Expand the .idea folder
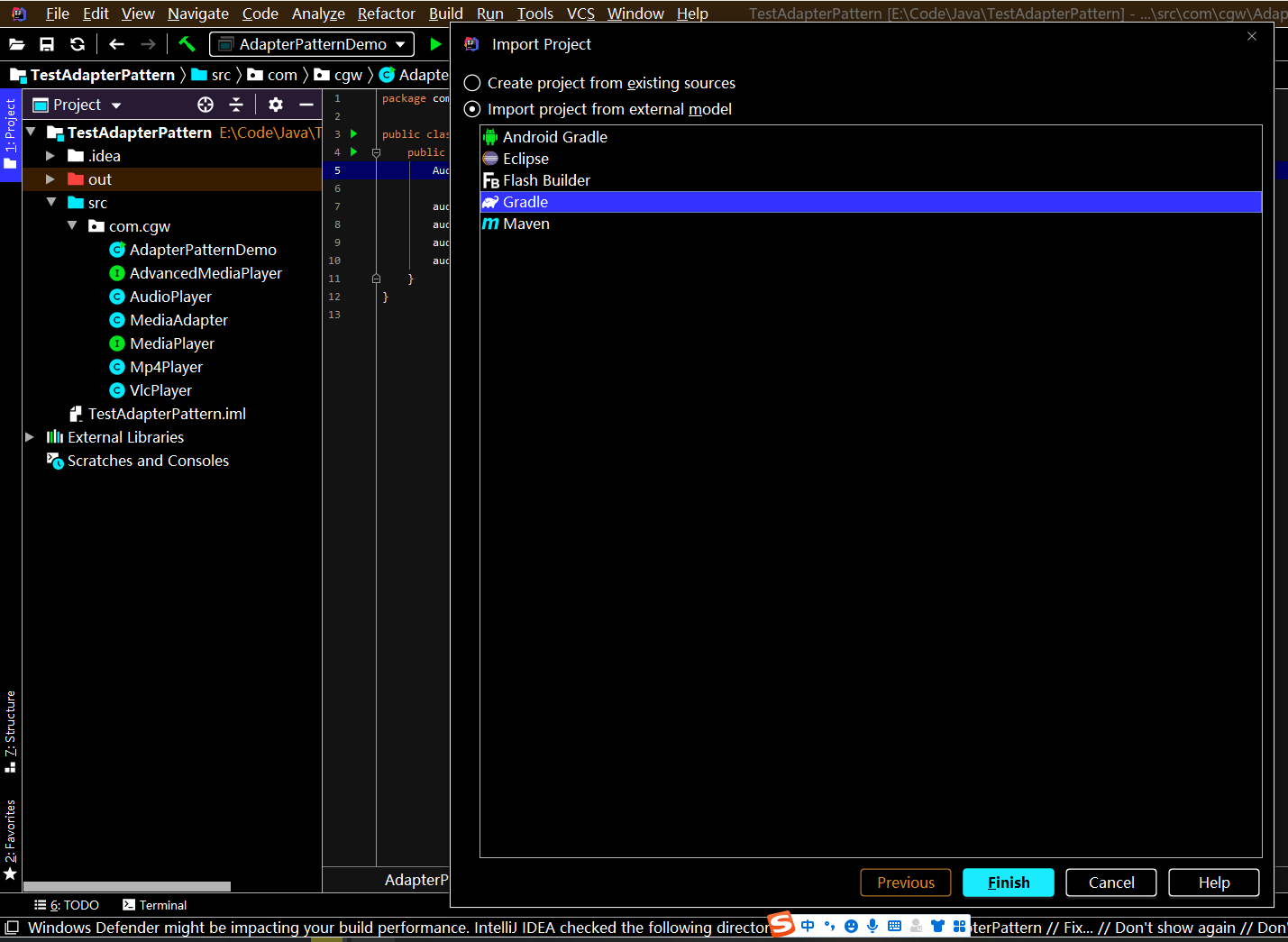The image size is (1288, 942). [50, 156]
